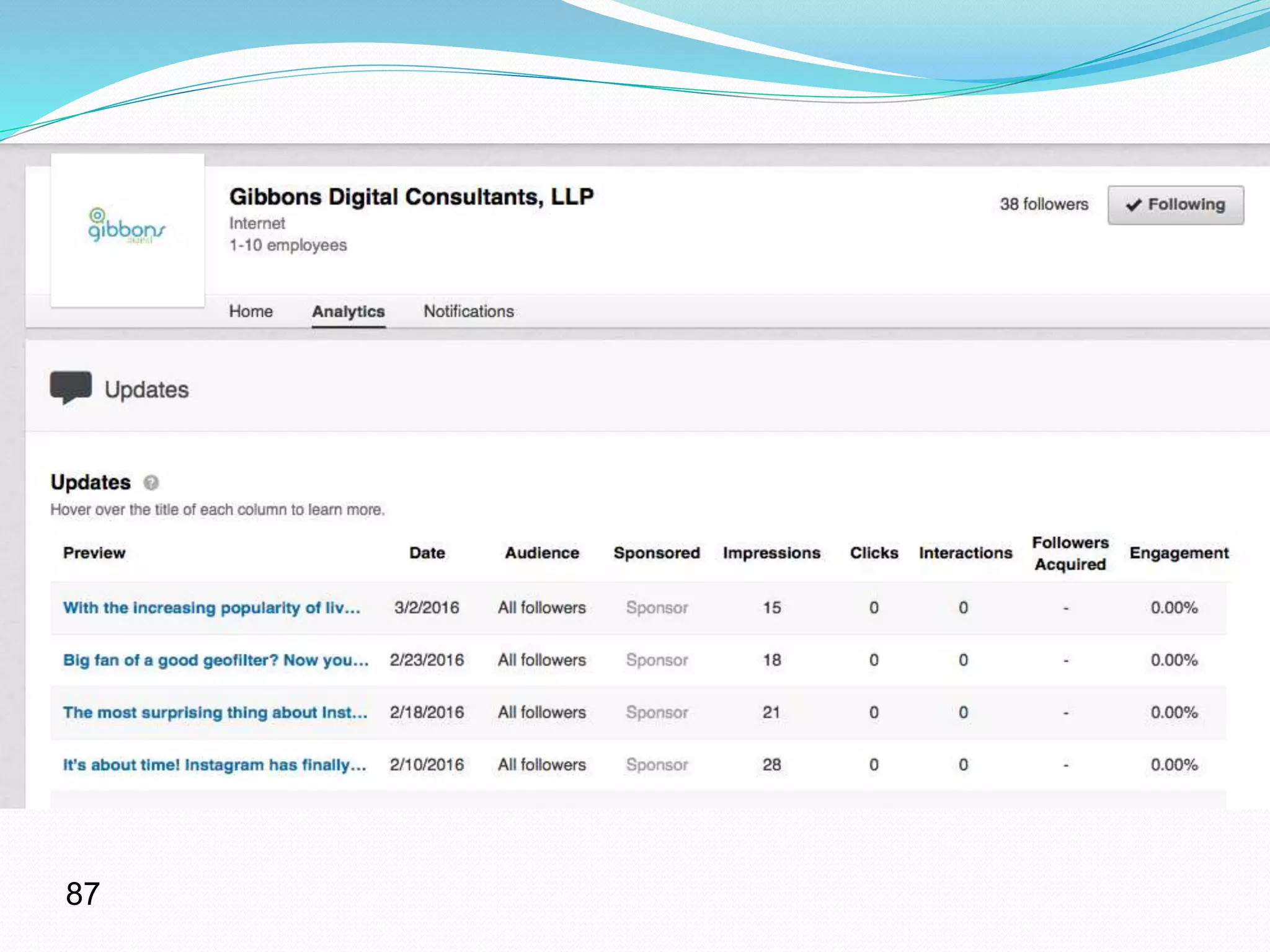Image resolution: width=1270 pixels, height=952 pixels.
Task: Click the Followers Acquired column header
Action: (1070, 553)
